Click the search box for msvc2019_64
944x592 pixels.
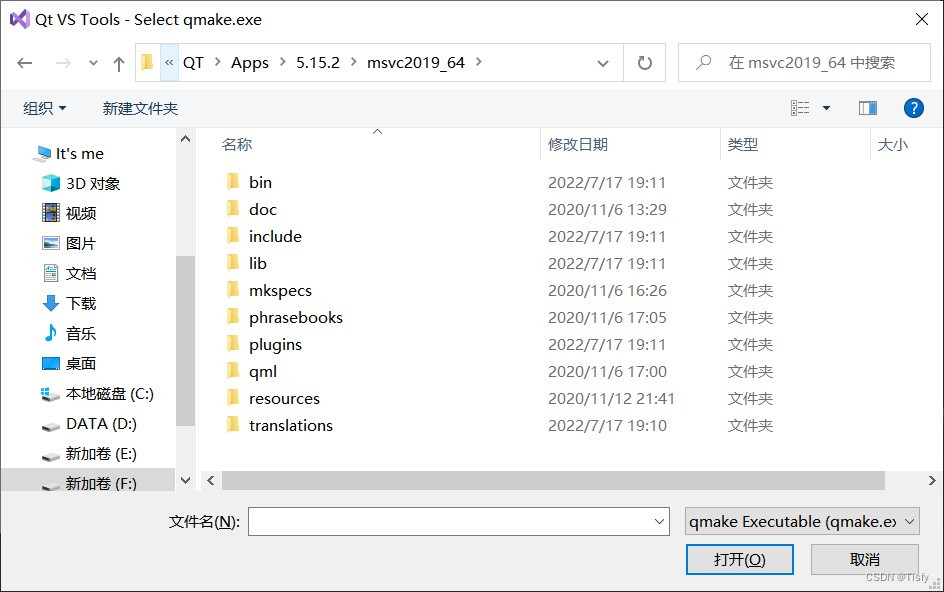pyautogui.click(x=804, y=63)
